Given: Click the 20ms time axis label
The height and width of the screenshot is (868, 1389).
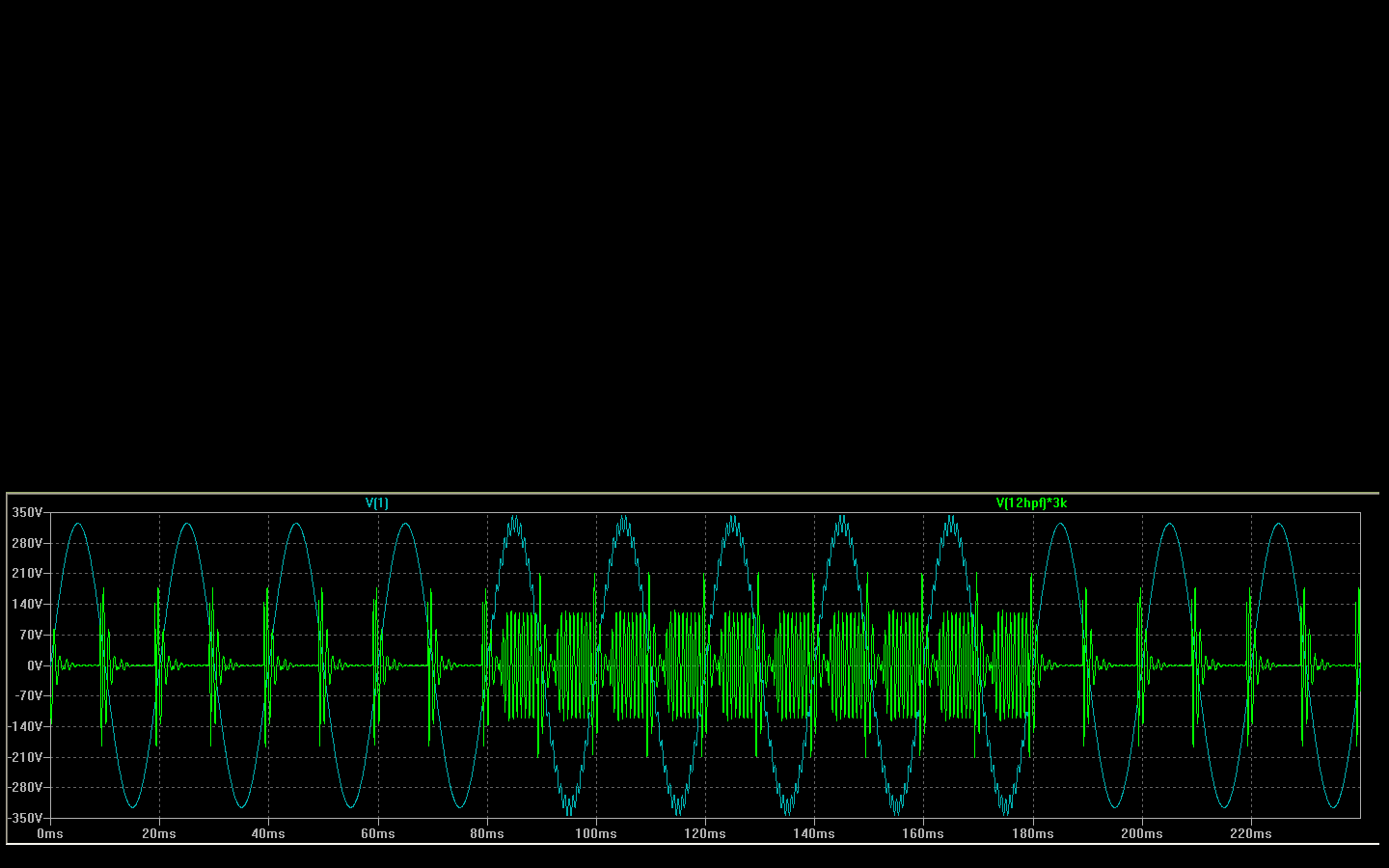Looking at the screenshot, I should click(159, 834).
